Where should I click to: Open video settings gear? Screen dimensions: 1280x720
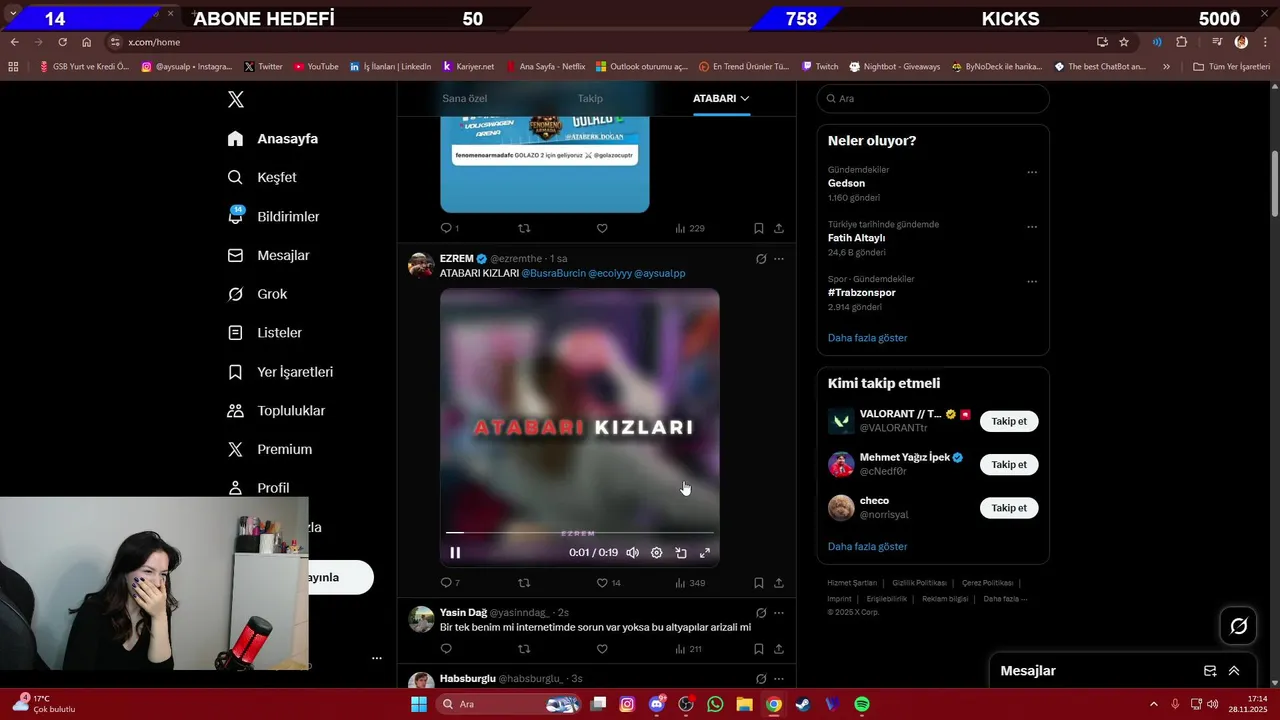tap(657, 552)
